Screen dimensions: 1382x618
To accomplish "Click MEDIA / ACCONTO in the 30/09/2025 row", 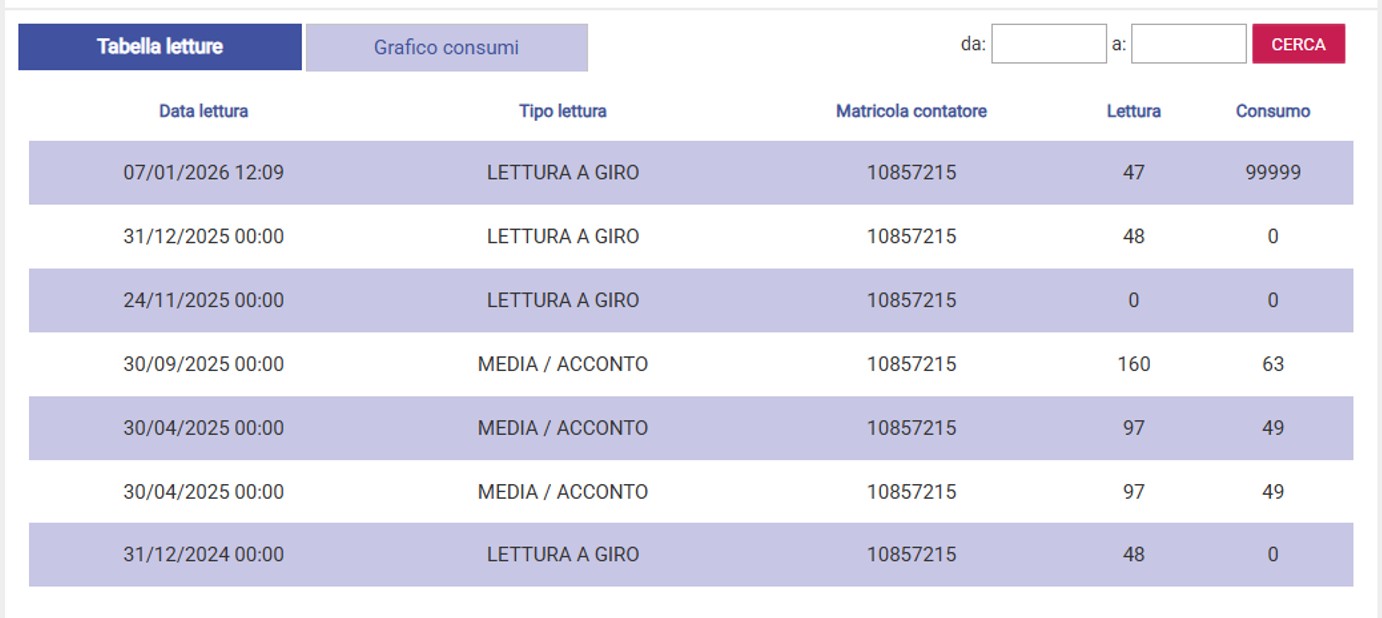I will (x=562, y=364).
